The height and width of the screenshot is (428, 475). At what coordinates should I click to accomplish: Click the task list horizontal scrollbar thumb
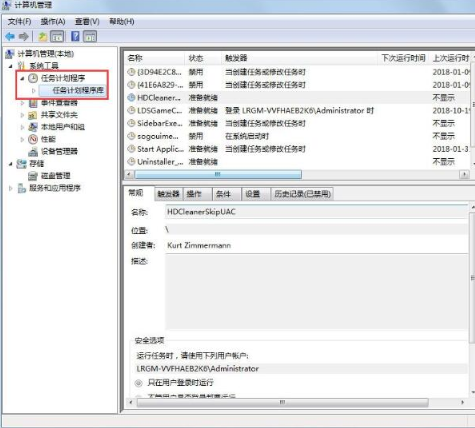(x=218, y=174)
